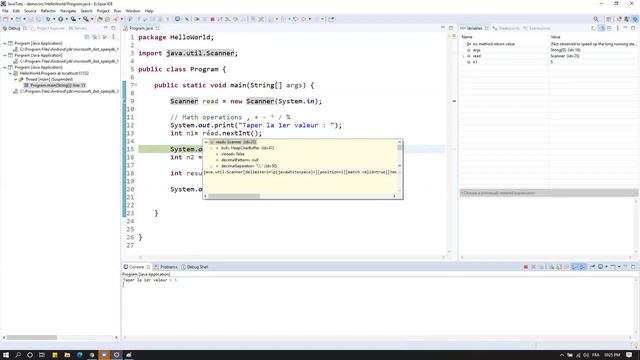This screenshot has height=360, width=640.
Task: Open the Refactor menu
Action: tap(48, 11)
